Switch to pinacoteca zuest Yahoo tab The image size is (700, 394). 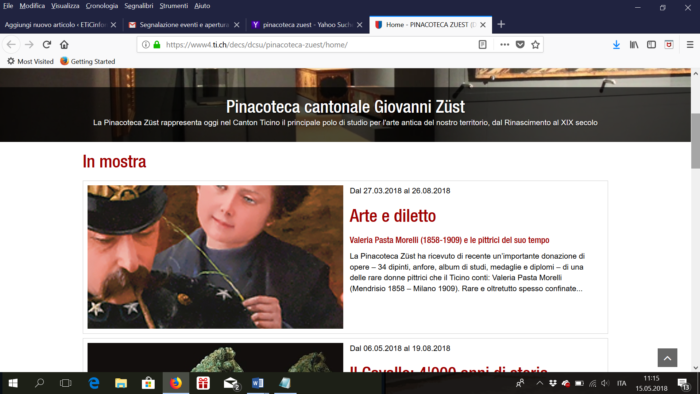307,25
